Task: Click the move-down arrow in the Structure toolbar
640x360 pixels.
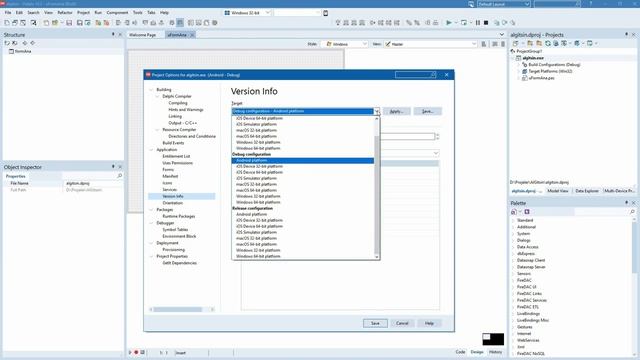Action: click(x=33, y=43)
